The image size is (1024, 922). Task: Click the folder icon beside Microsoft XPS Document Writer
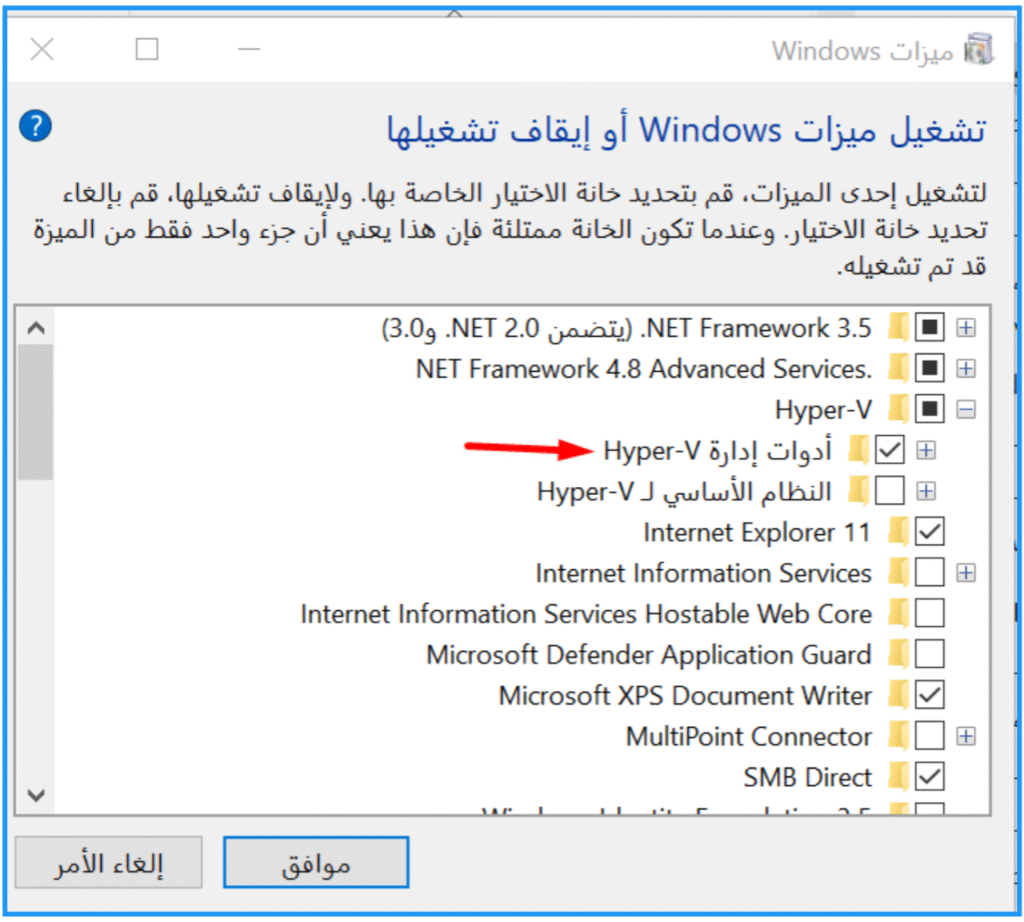898,695
